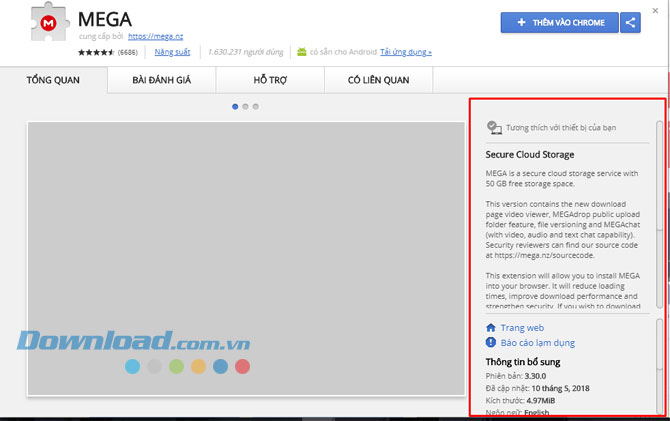
Task: Switch to the TỔNG QUAN tab
Action: [53, 80]
